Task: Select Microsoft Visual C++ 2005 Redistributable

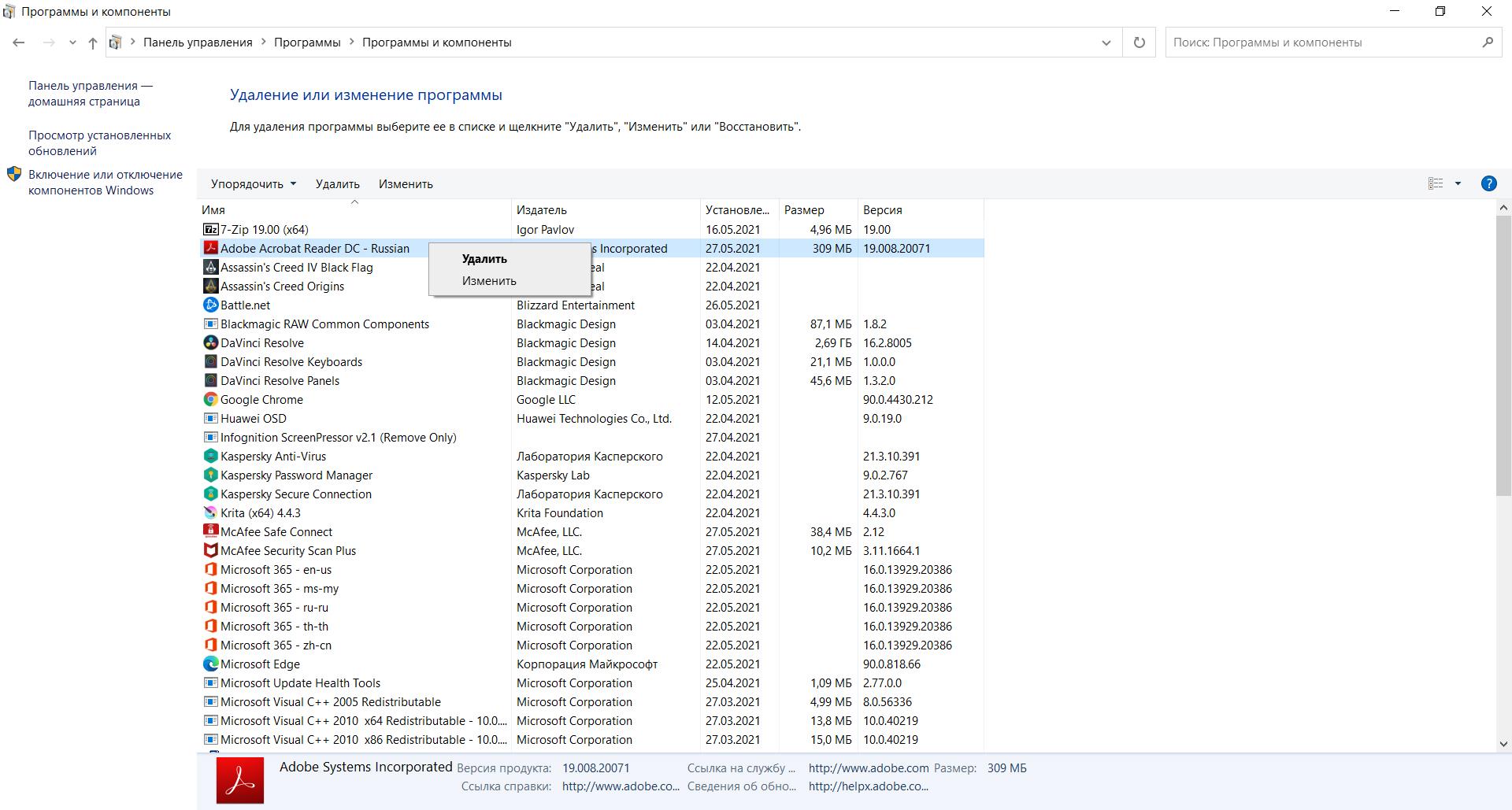Action: point(591,702)
